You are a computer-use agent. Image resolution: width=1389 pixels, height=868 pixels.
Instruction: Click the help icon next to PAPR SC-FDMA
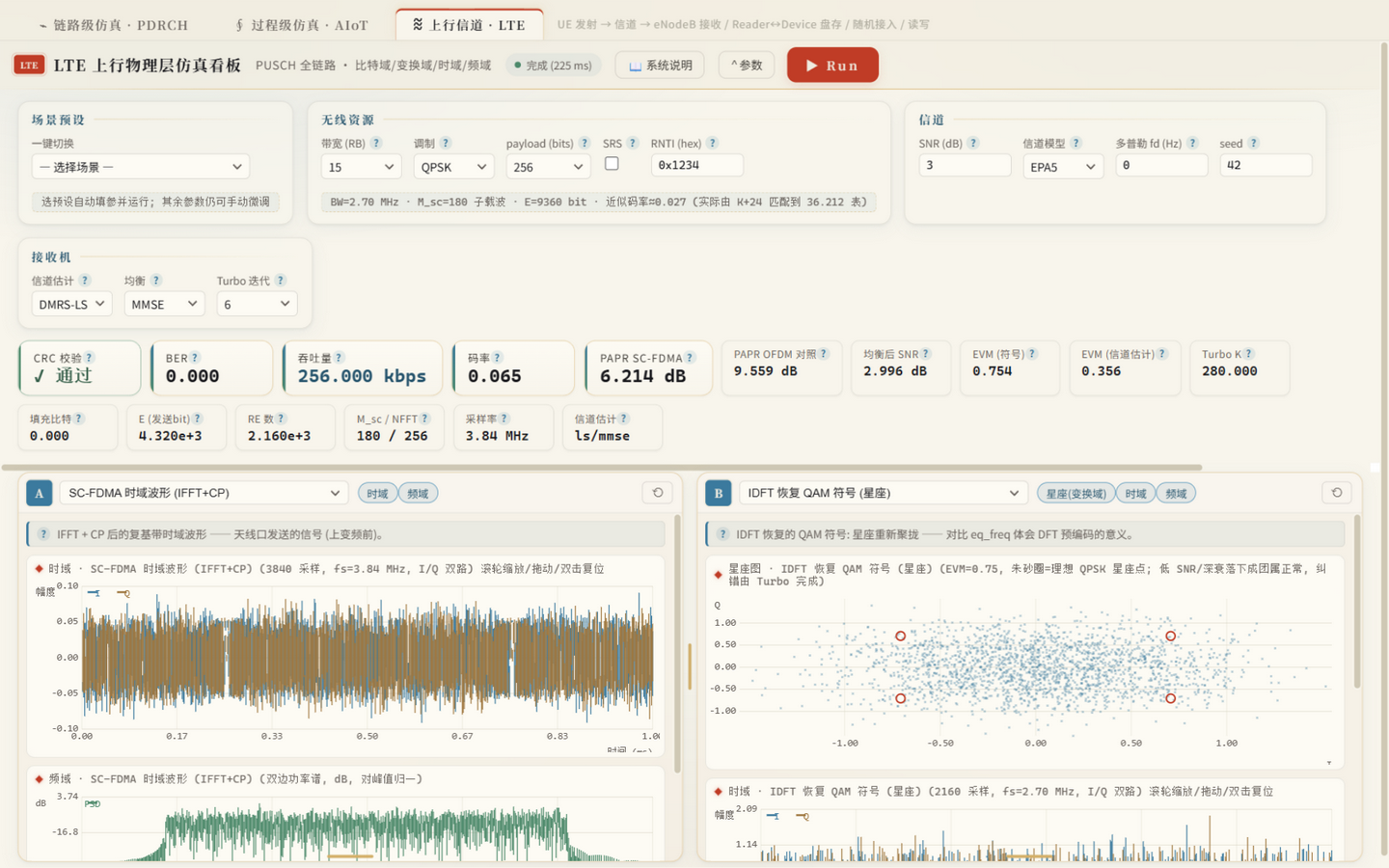click(x=690, y=357)
